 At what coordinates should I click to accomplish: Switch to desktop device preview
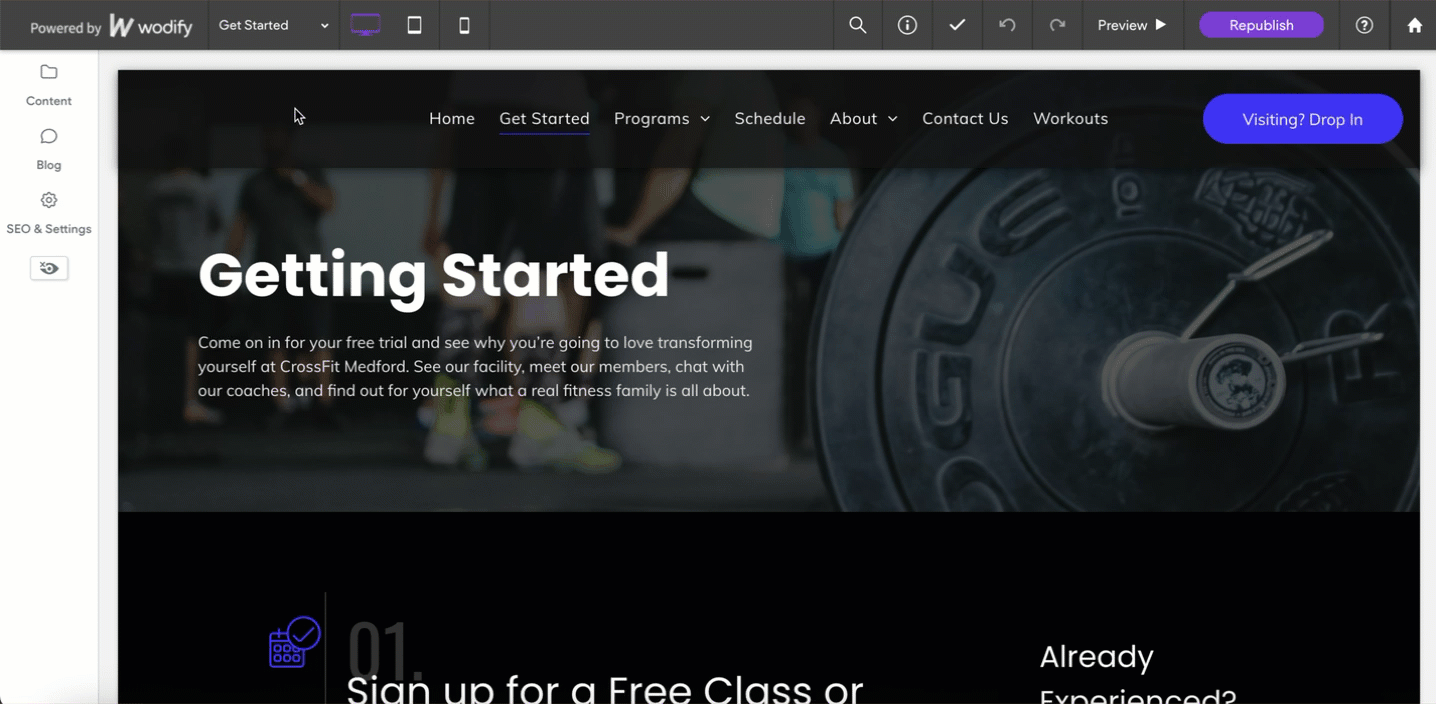pos(365,25)
